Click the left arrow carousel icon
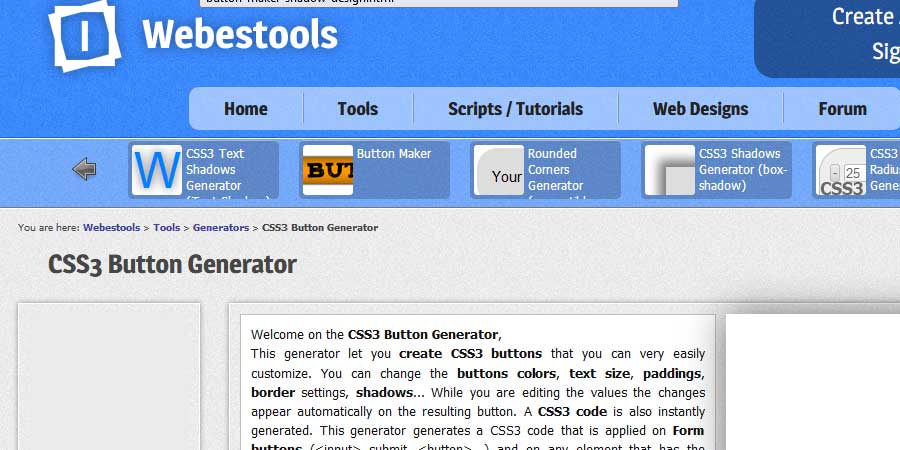The height and width of the screenshot is (450, 900). click(84, 169)
